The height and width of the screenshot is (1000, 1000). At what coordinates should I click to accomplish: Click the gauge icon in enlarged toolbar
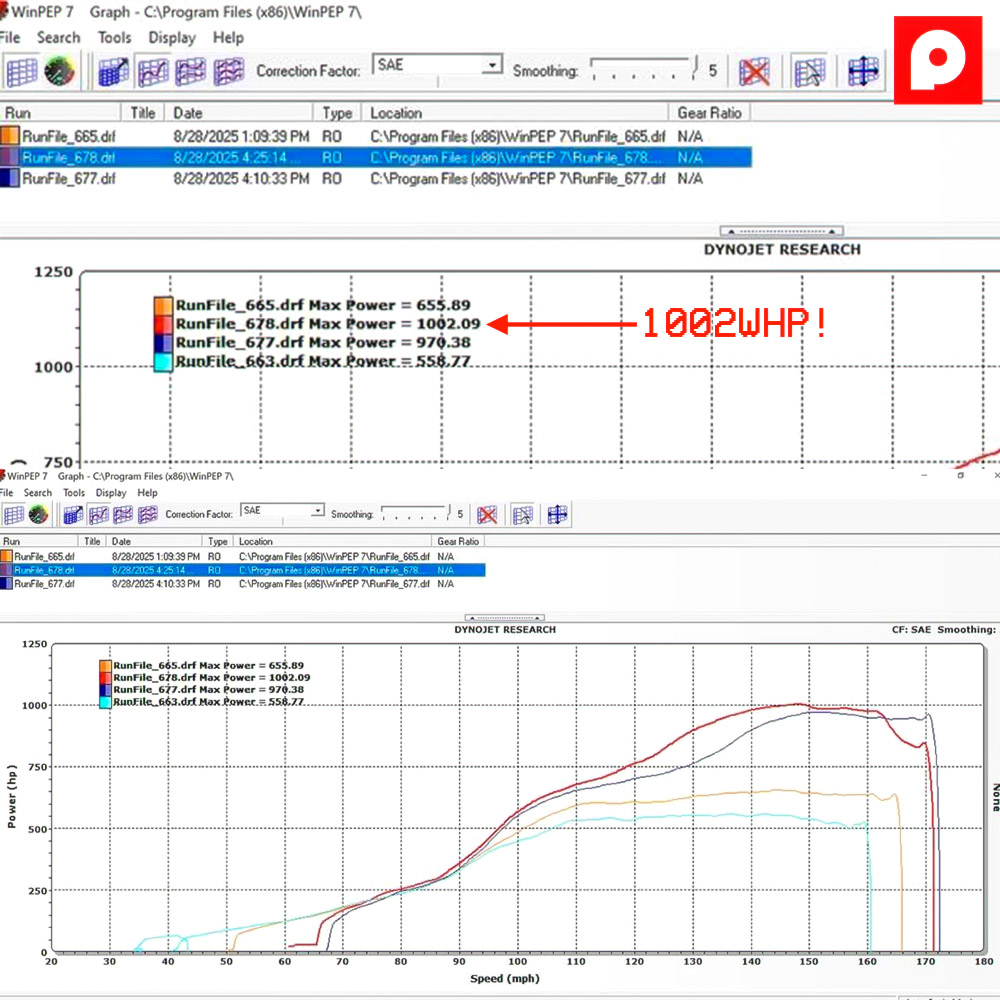click(x=60, y=71)
